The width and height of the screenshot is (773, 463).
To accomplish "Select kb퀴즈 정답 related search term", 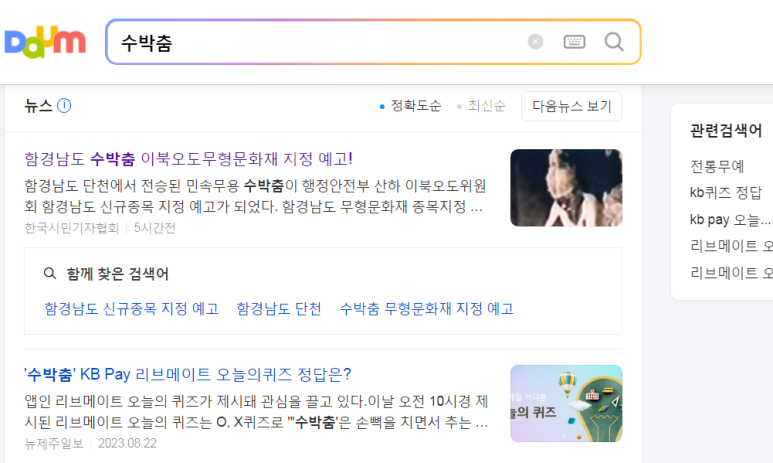I will coord(726,192).
